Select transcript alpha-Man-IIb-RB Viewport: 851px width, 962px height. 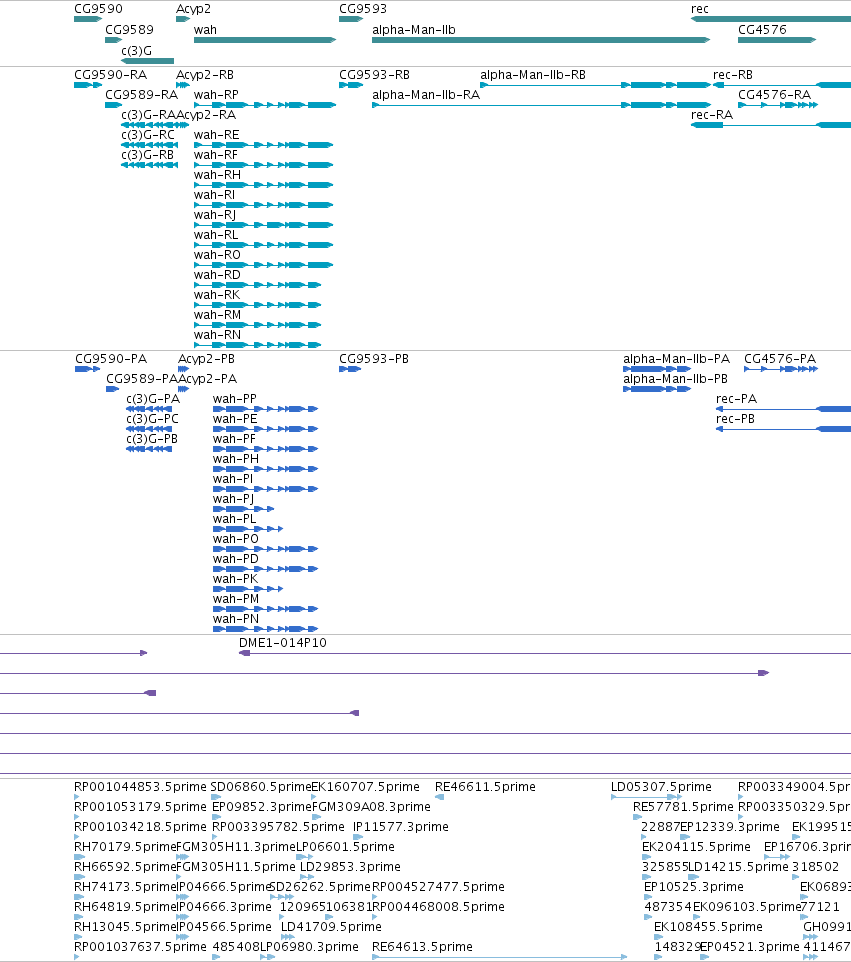[533, 75]
